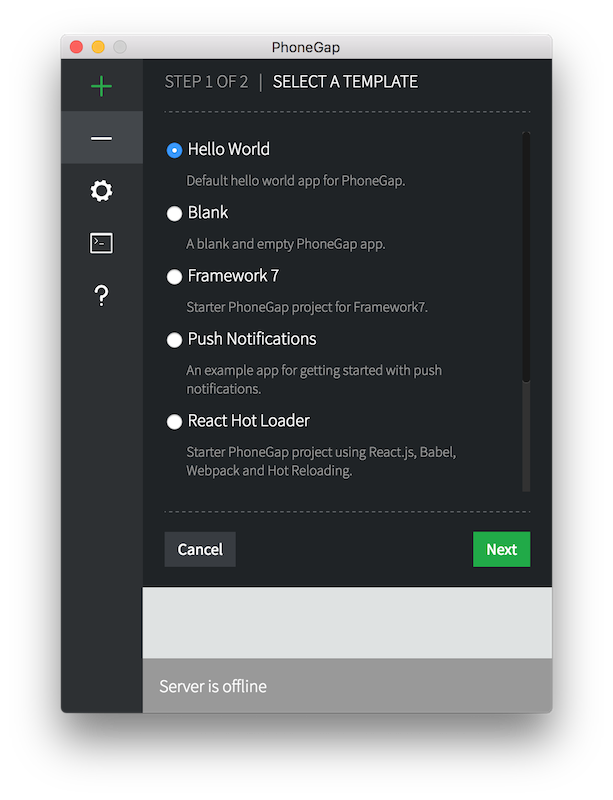Choose the Push Notifications radio button

174,340
